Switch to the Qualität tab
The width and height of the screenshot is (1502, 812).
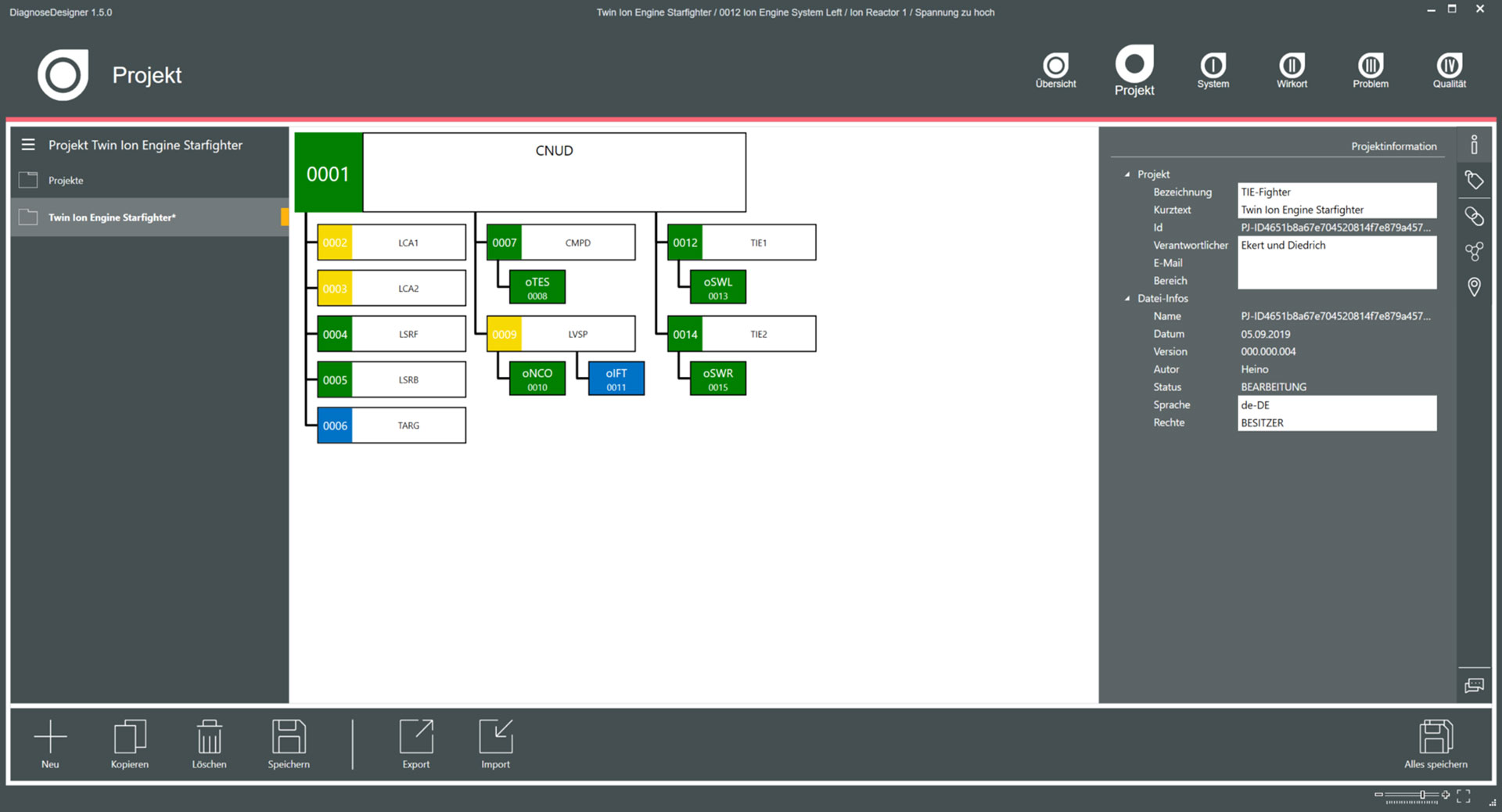(x=1450, y=70)
